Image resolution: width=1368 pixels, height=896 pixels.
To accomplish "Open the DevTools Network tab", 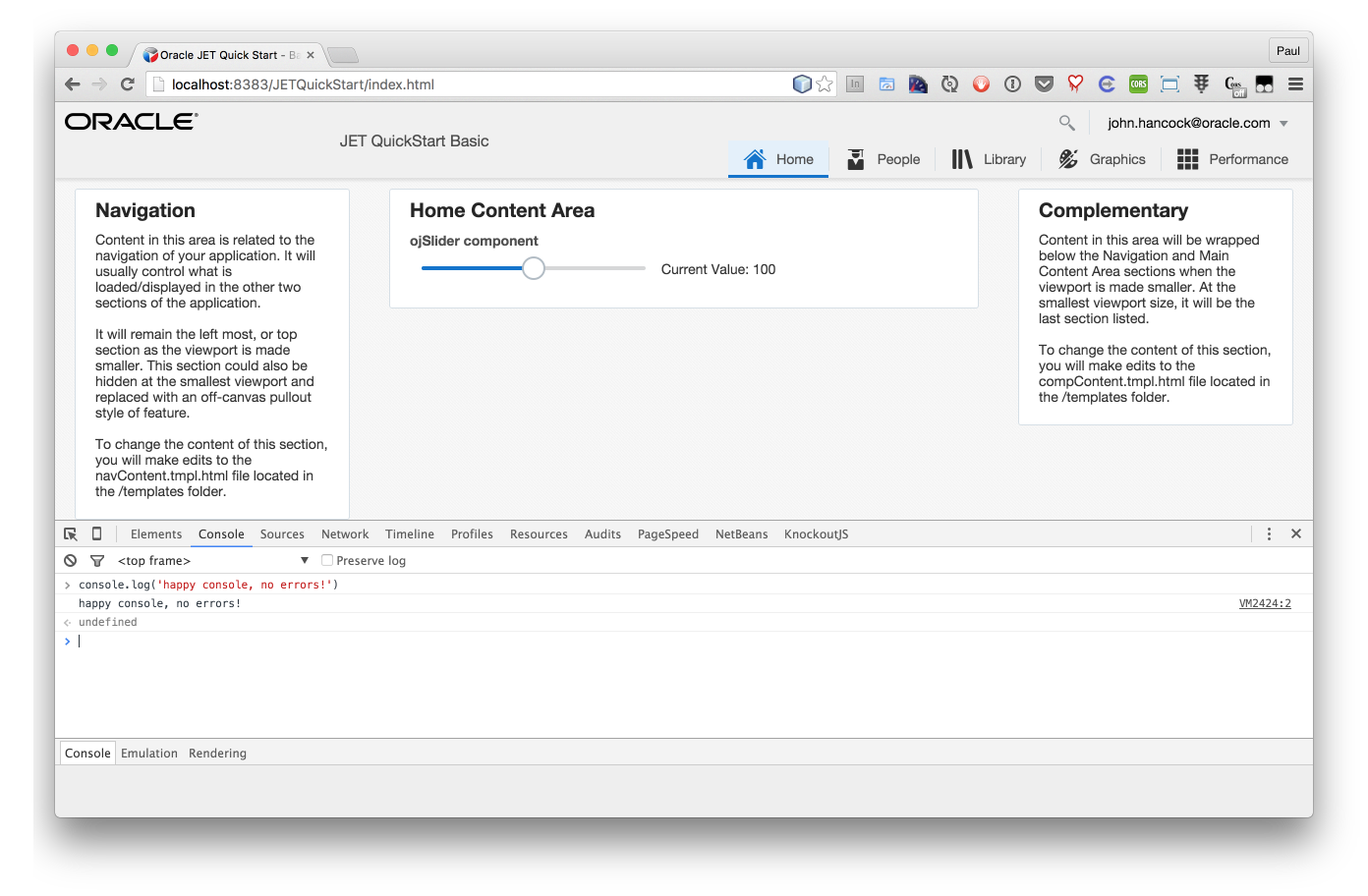I will (345, 534).
